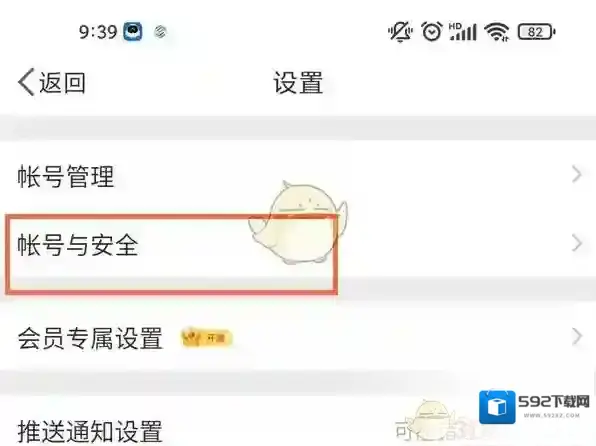Image resolution: width=596 pixels, height=446 pixels.
Task: Tap the 返回 back text
Action: pyautogui.click(x=62, y=83)
